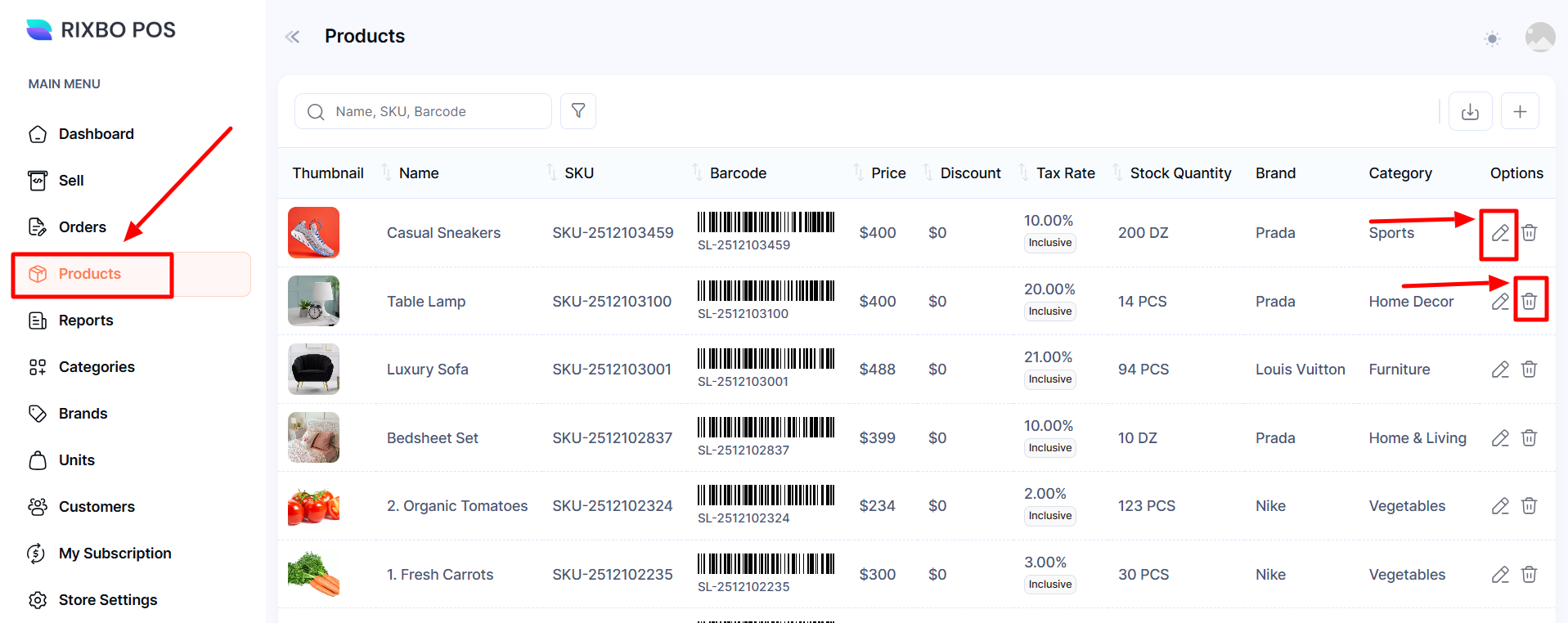
Task: Edit the Casual Sneakers product
Action: 1499,233
